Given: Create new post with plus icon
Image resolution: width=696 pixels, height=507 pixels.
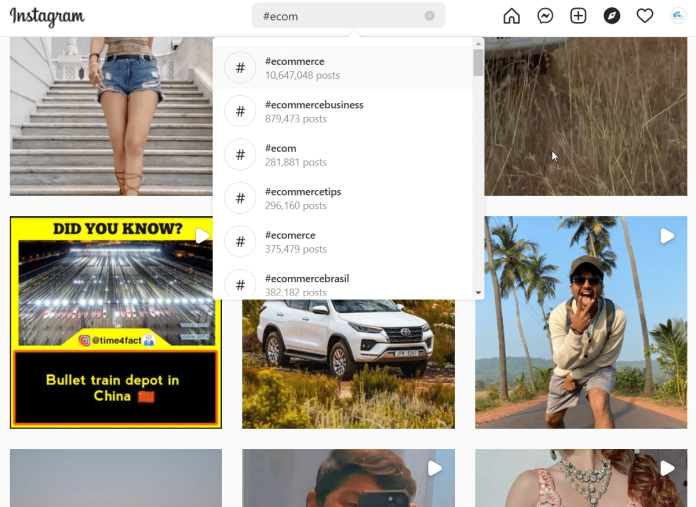Looking at the screenshot, I should pyautogui.click(x=578, y=16).
